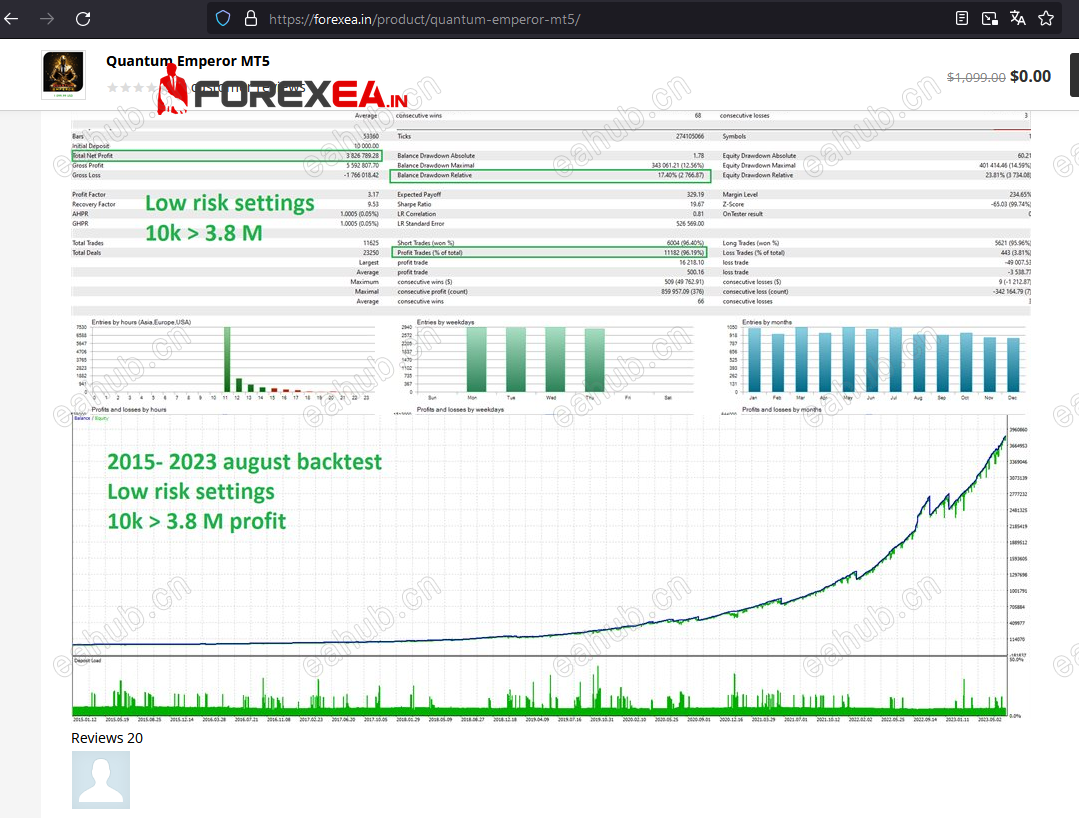
Task: Open the backtest report image
Action: click(x=551, y=416)
